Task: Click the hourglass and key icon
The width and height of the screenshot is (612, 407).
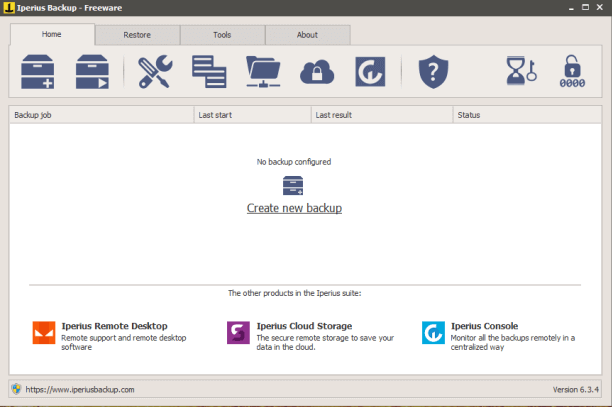Action: 518,72
